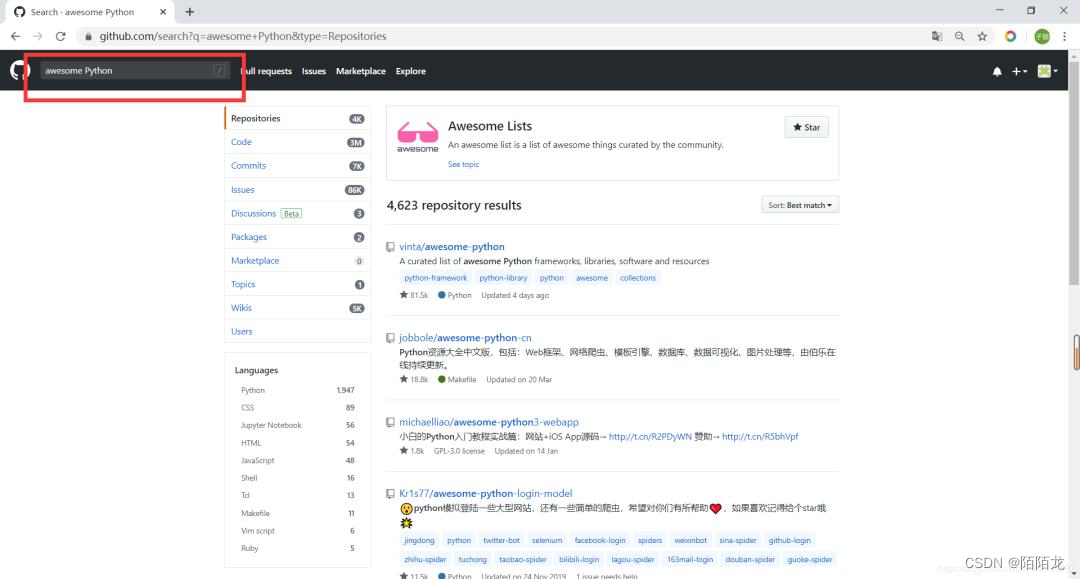
Task: Click the 1.8k stars count
Action: pos(412,450)
